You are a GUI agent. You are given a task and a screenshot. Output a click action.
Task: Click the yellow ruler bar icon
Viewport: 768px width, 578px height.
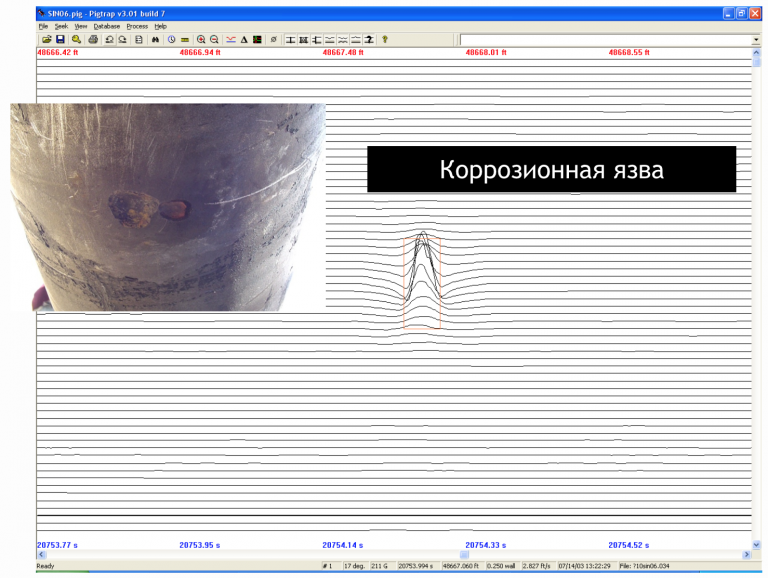click(185, 40)
